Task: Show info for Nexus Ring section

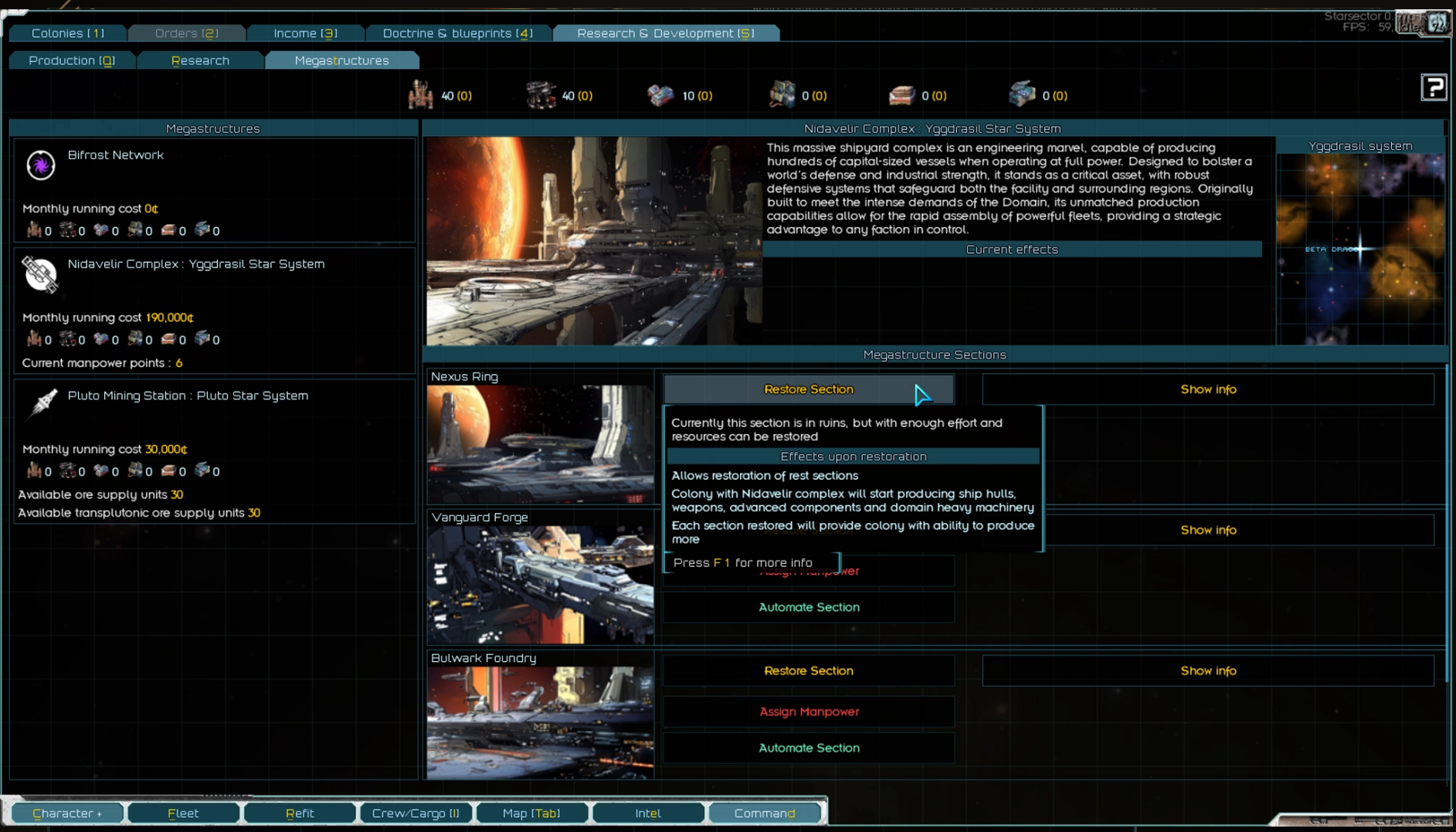Action: [1208, 389]
